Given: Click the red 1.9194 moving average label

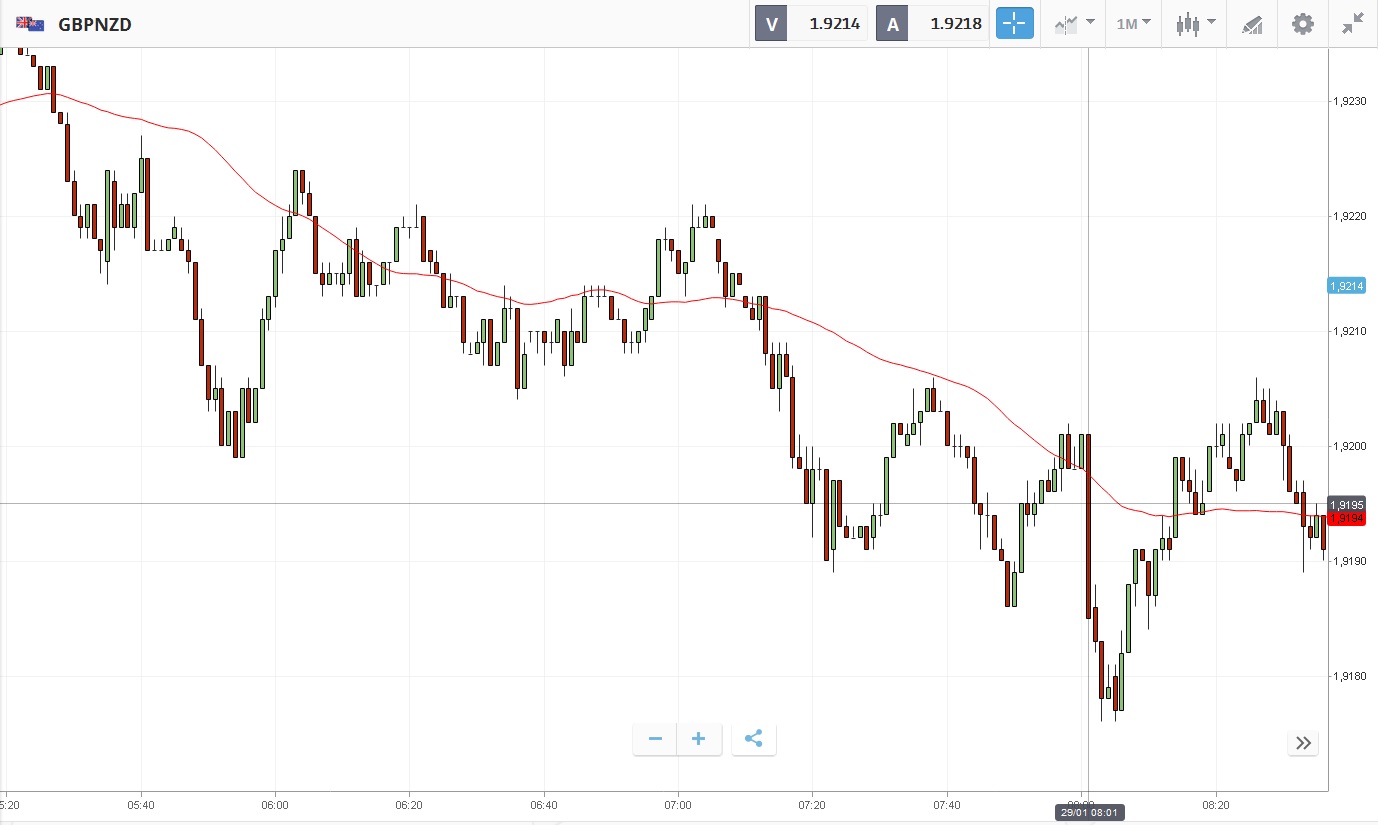Looking at the screenshot, I should (1346, 518).
